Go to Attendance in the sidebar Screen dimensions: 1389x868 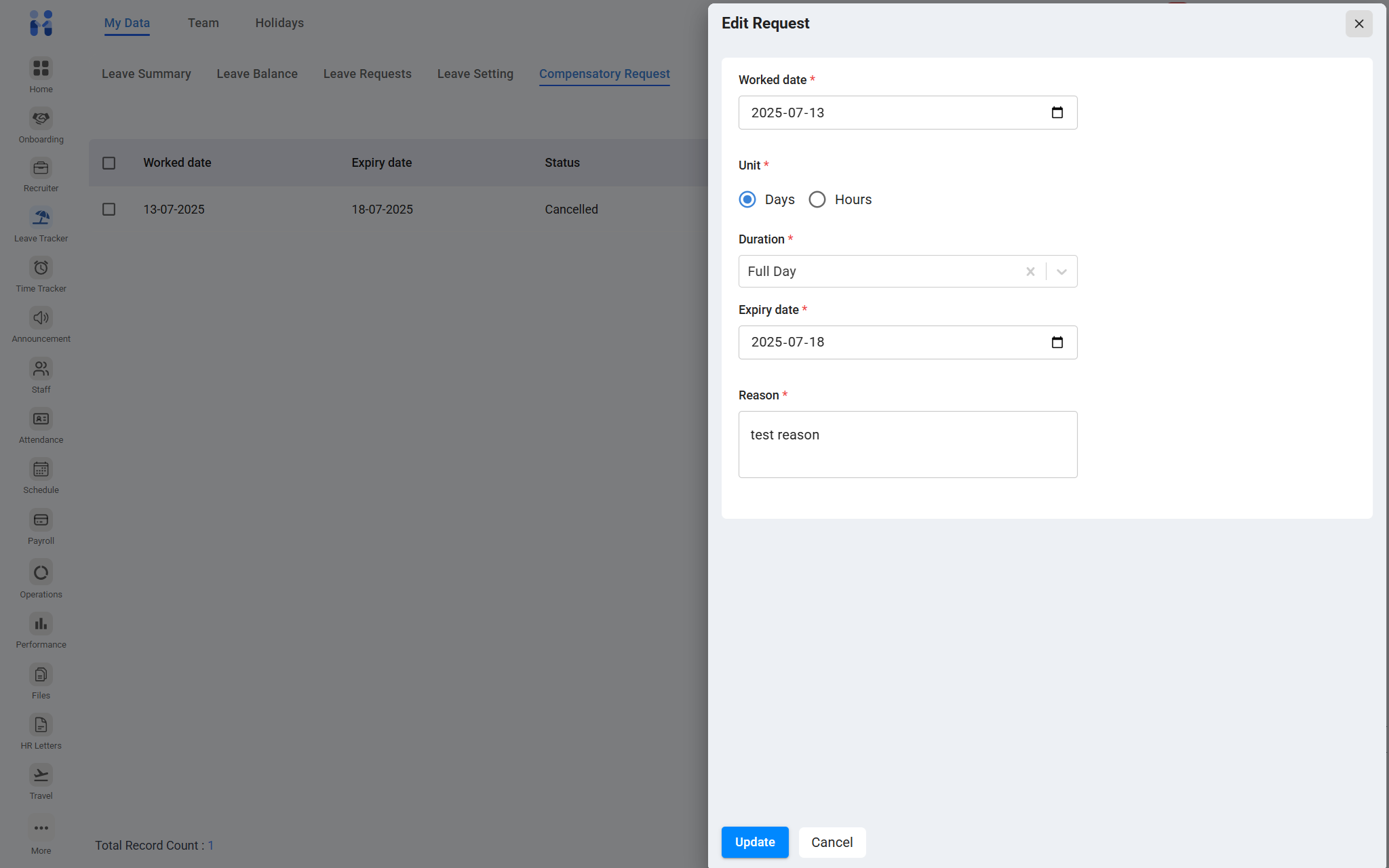point(41,419)
